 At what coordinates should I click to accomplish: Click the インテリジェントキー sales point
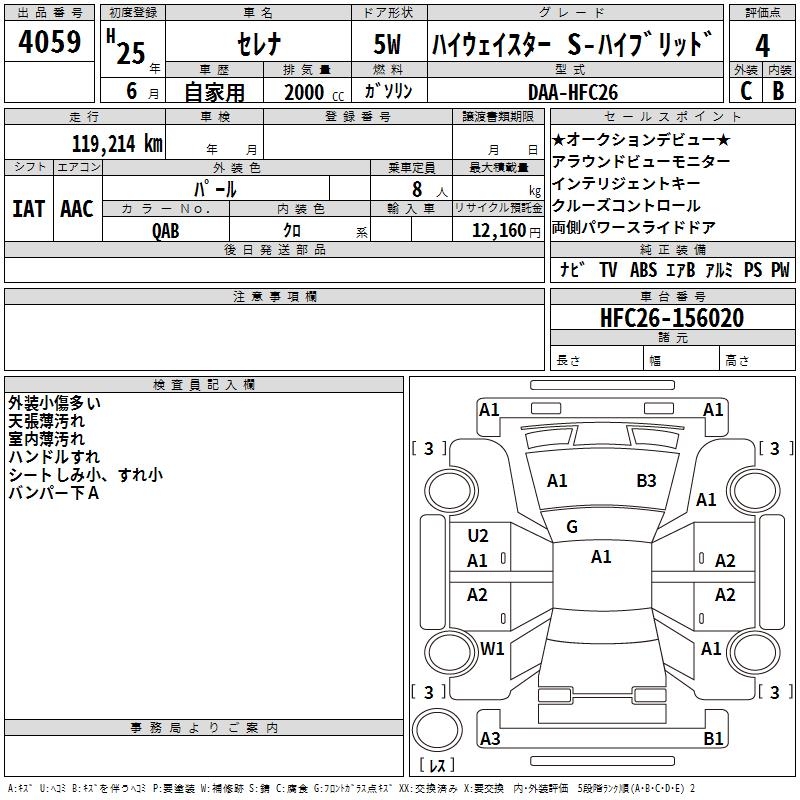pyautogui.click(x=626, y=184)
